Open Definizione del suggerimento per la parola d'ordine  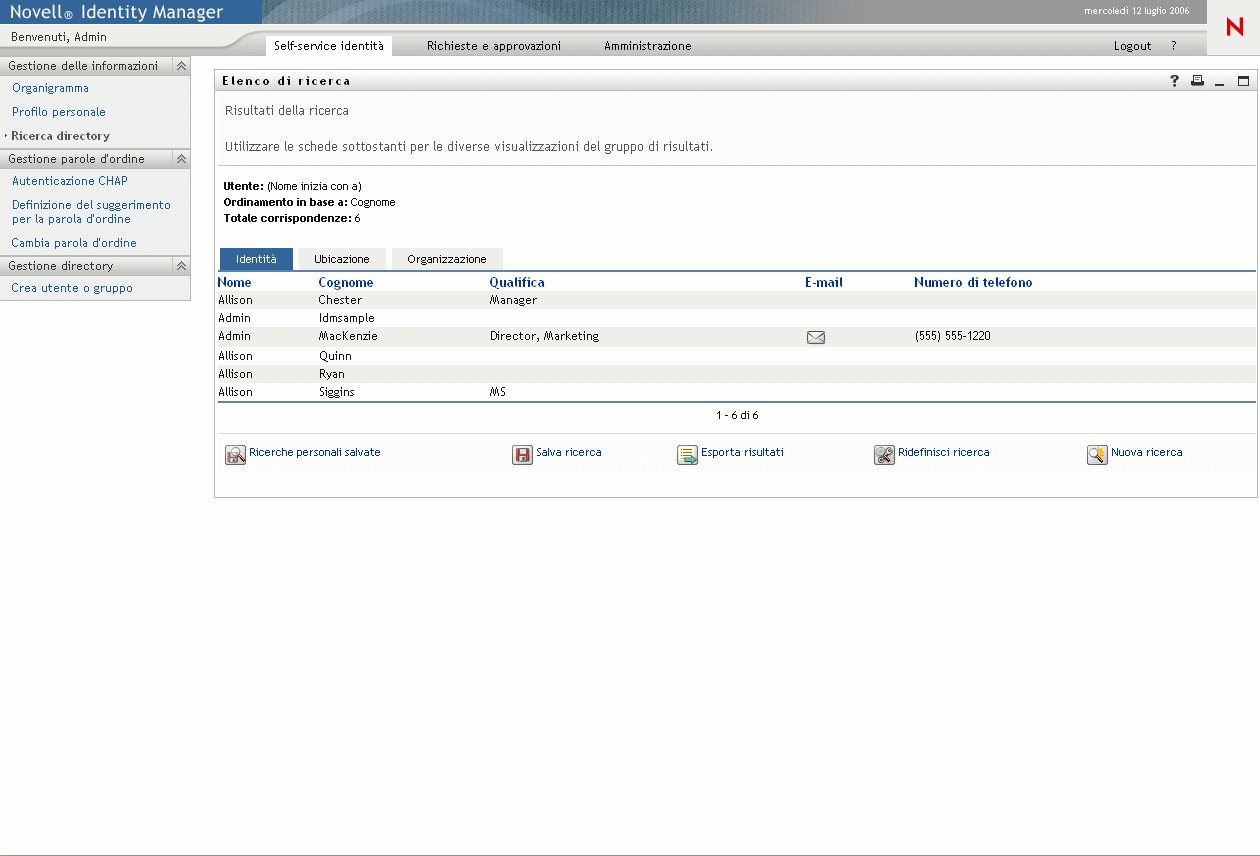(91, 212)
